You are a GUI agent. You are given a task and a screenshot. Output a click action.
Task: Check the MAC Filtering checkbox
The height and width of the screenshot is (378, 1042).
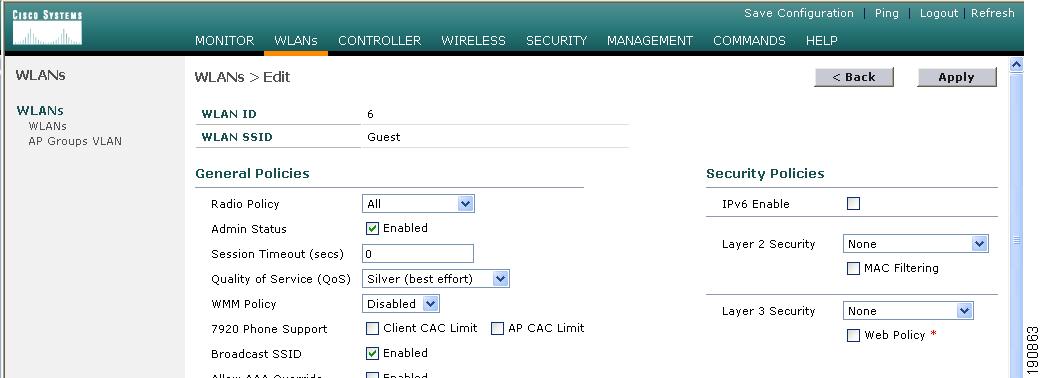click(x=853, y=268)
